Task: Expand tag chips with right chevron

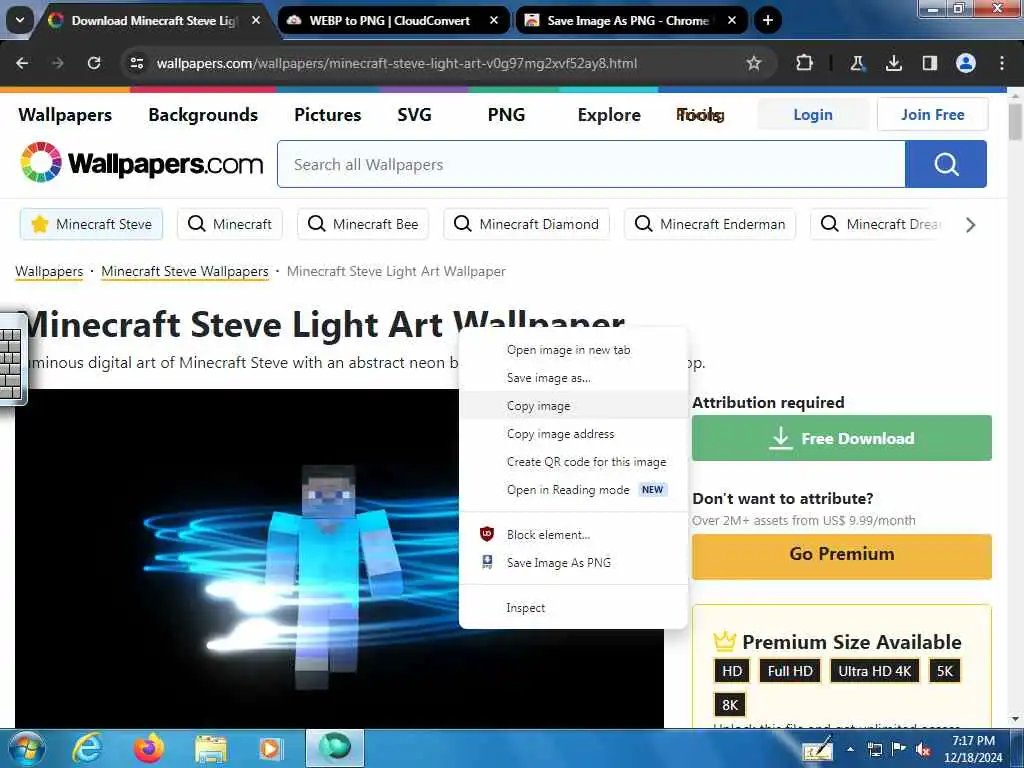Action: click(970, 225)
